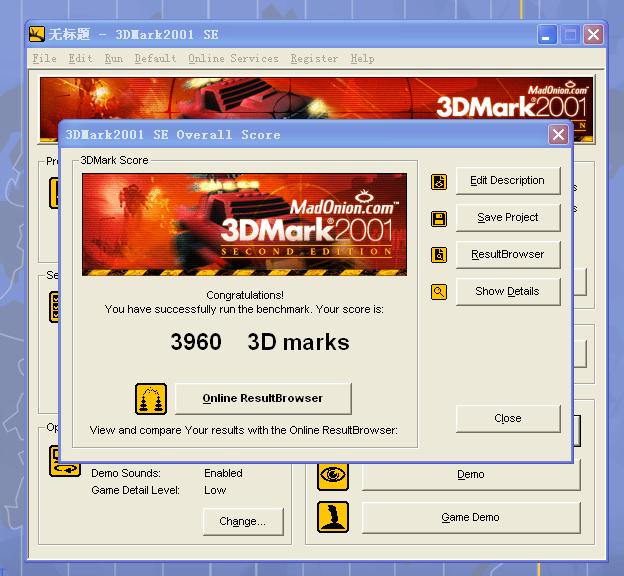The height and width of the screenshot is (576, 624).
Task: Click the icon beside Edit Description
Action: coord(439,181)
